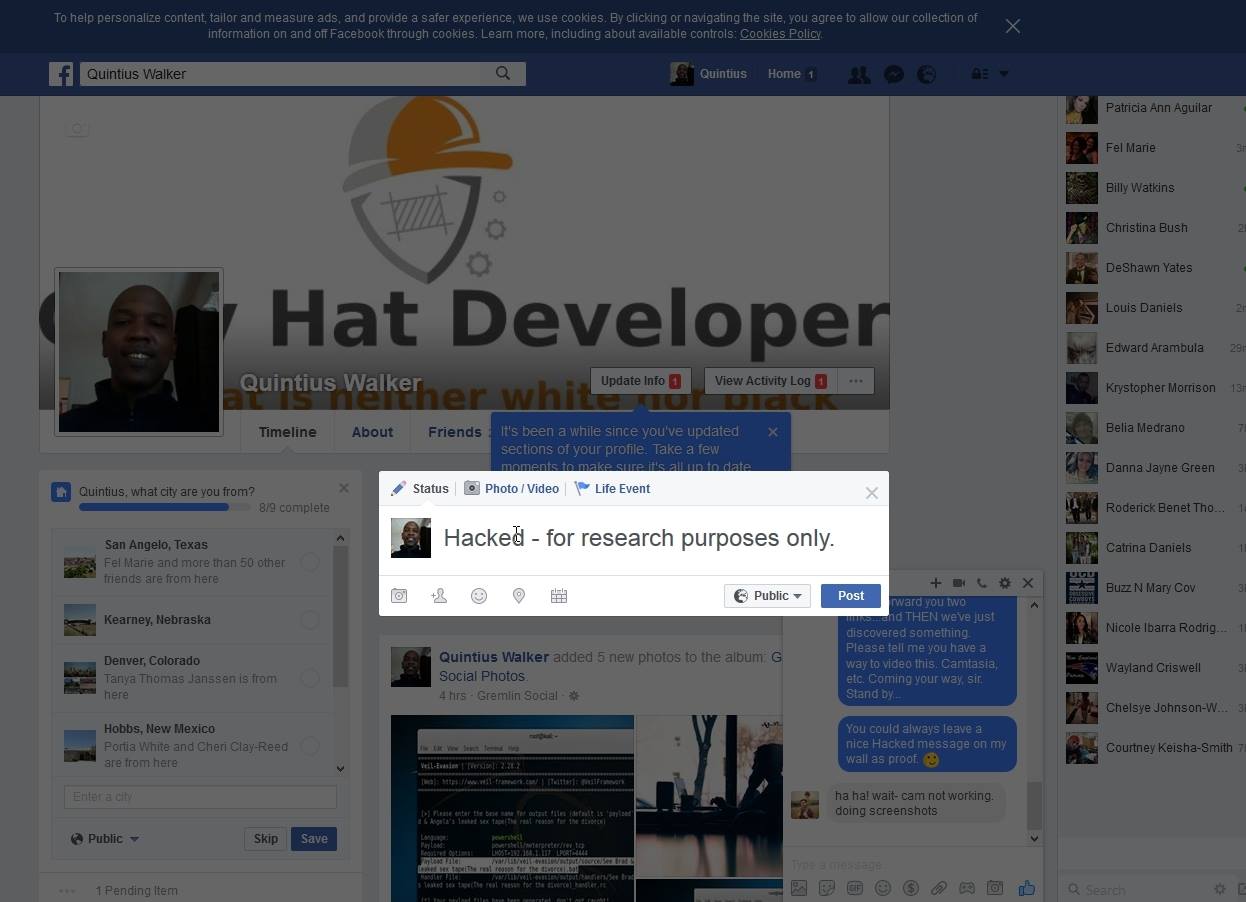
Task: Take a photo with chat camera icon
Action: pos(995,888)
